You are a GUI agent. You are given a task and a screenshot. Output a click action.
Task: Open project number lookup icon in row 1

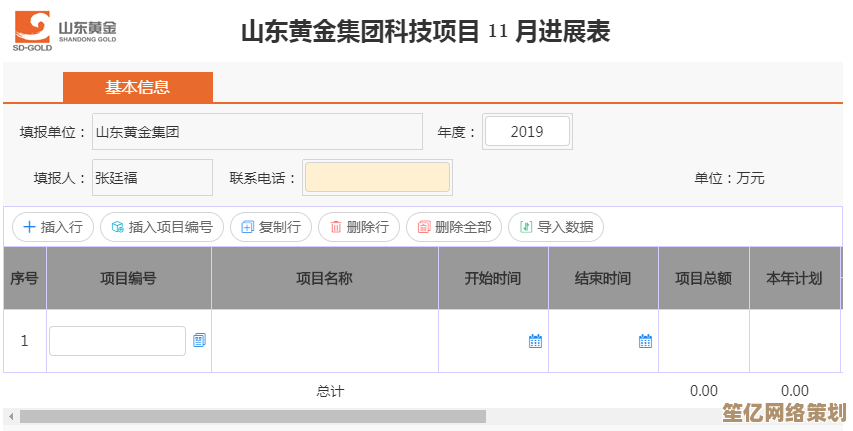point(200,341)
